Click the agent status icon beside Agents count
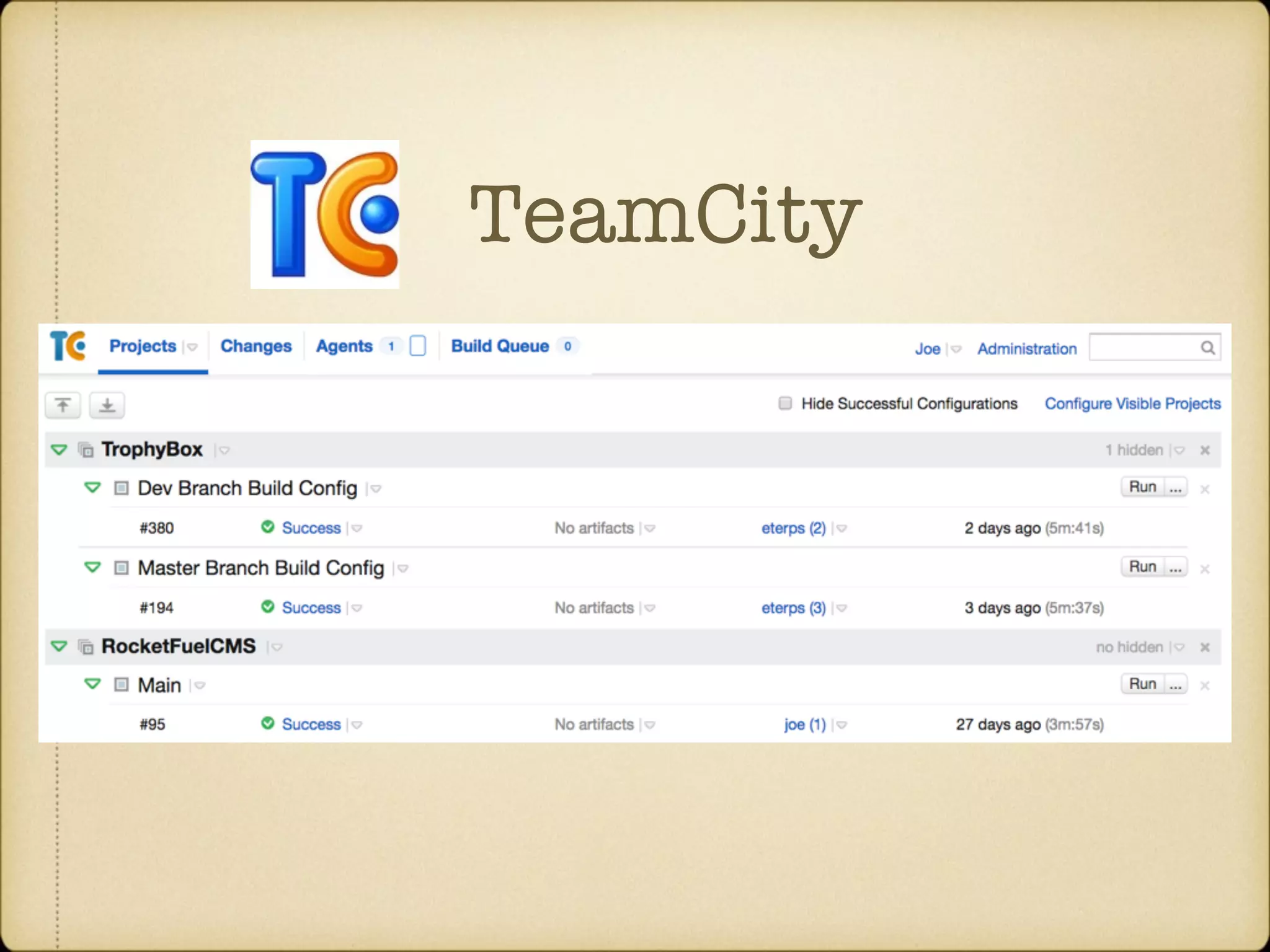This screenshot has width=1270, height=952. [x=418, y=346]
